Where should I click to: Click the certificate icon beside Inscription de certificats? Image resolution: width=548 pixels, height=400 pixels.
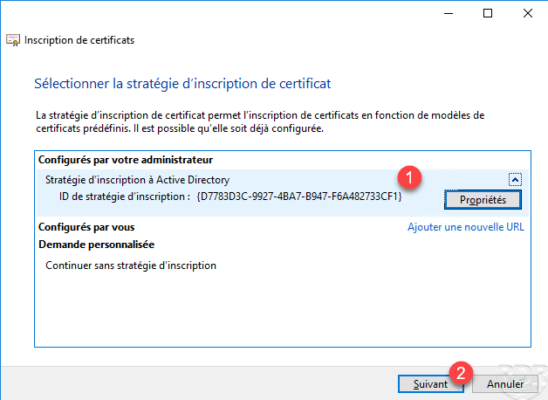[13, 40]
